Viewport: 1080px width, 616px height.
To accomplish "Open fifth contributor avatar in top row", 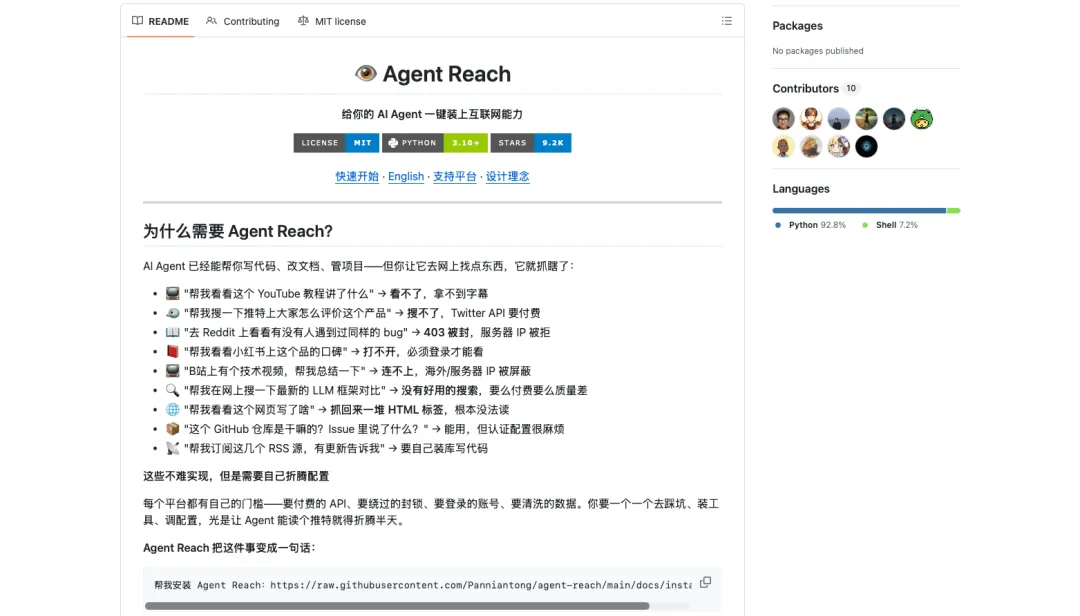I will 894,119.
